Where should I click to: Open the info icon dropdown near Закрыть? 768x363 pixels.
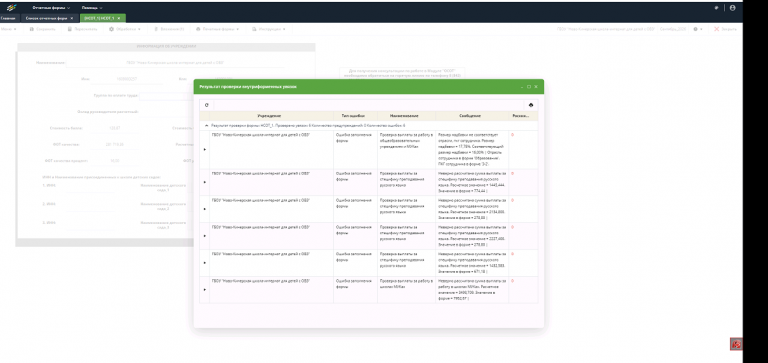[697, 29]
